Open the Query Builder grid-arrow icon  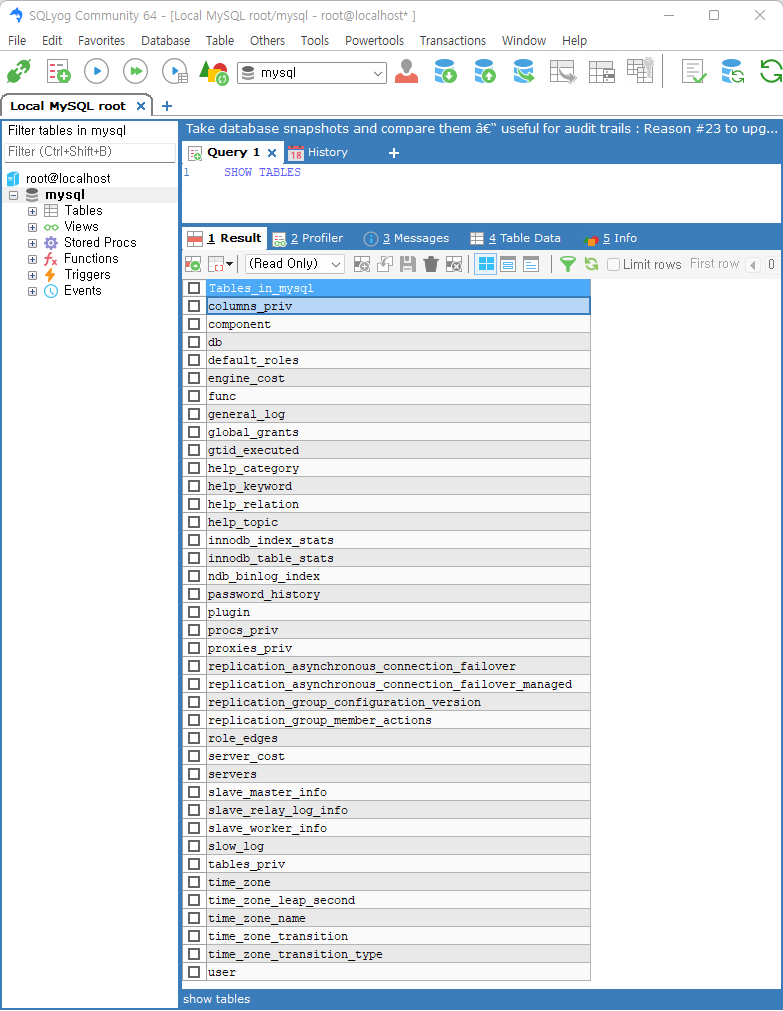pos(563,71)
